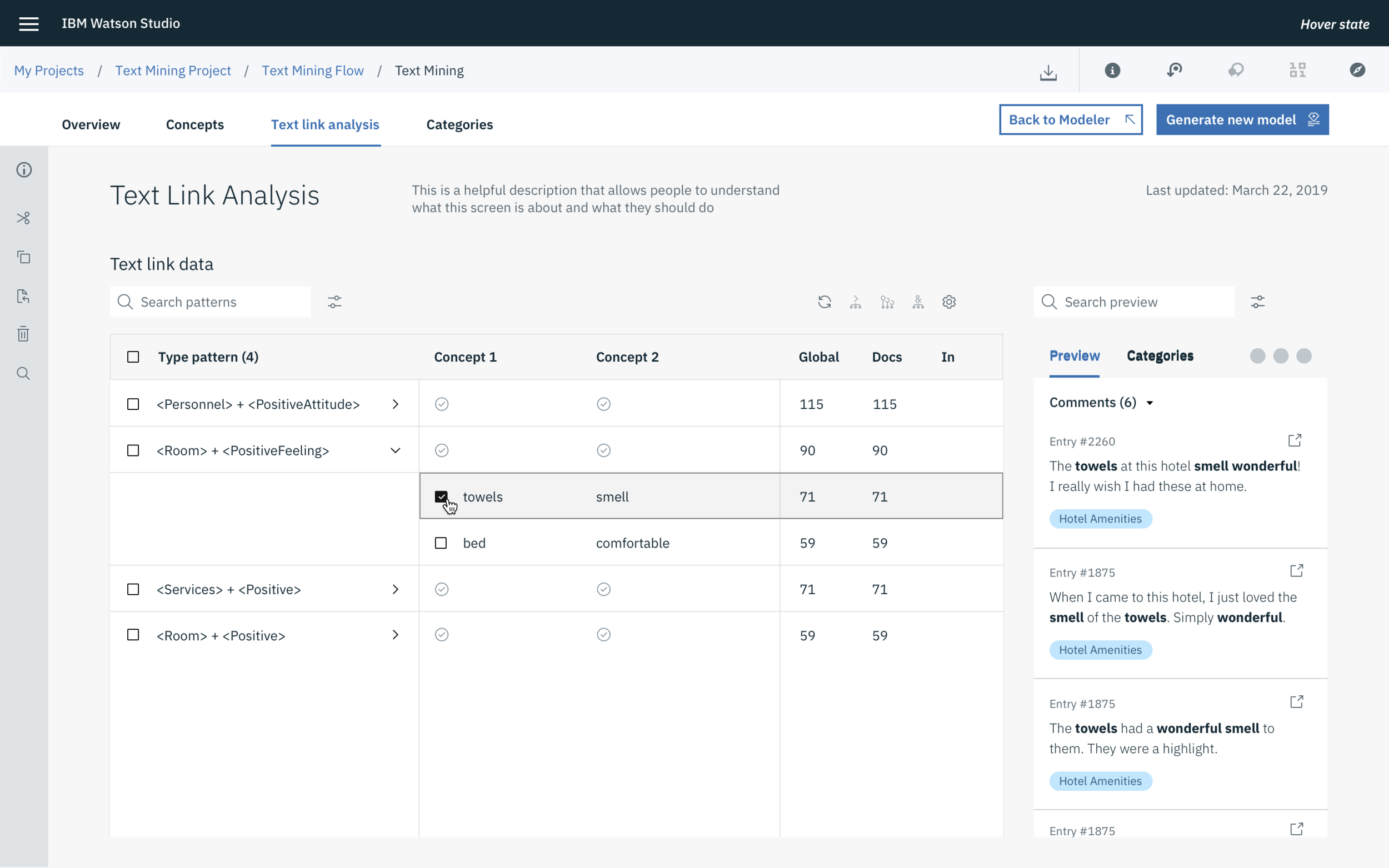Image resolution: width=1389 pixels, height=868 pixels.
Task: Open the Comments (6) dropdown
Action: point(1101,403)
